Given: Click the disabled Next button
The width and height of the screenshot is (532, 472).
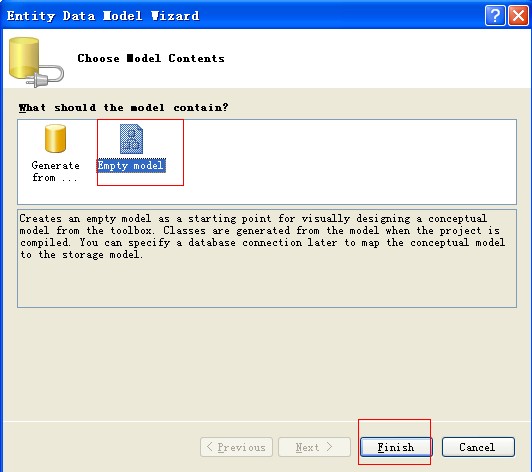Looking at the screenshot, I should tap(314, 447).
